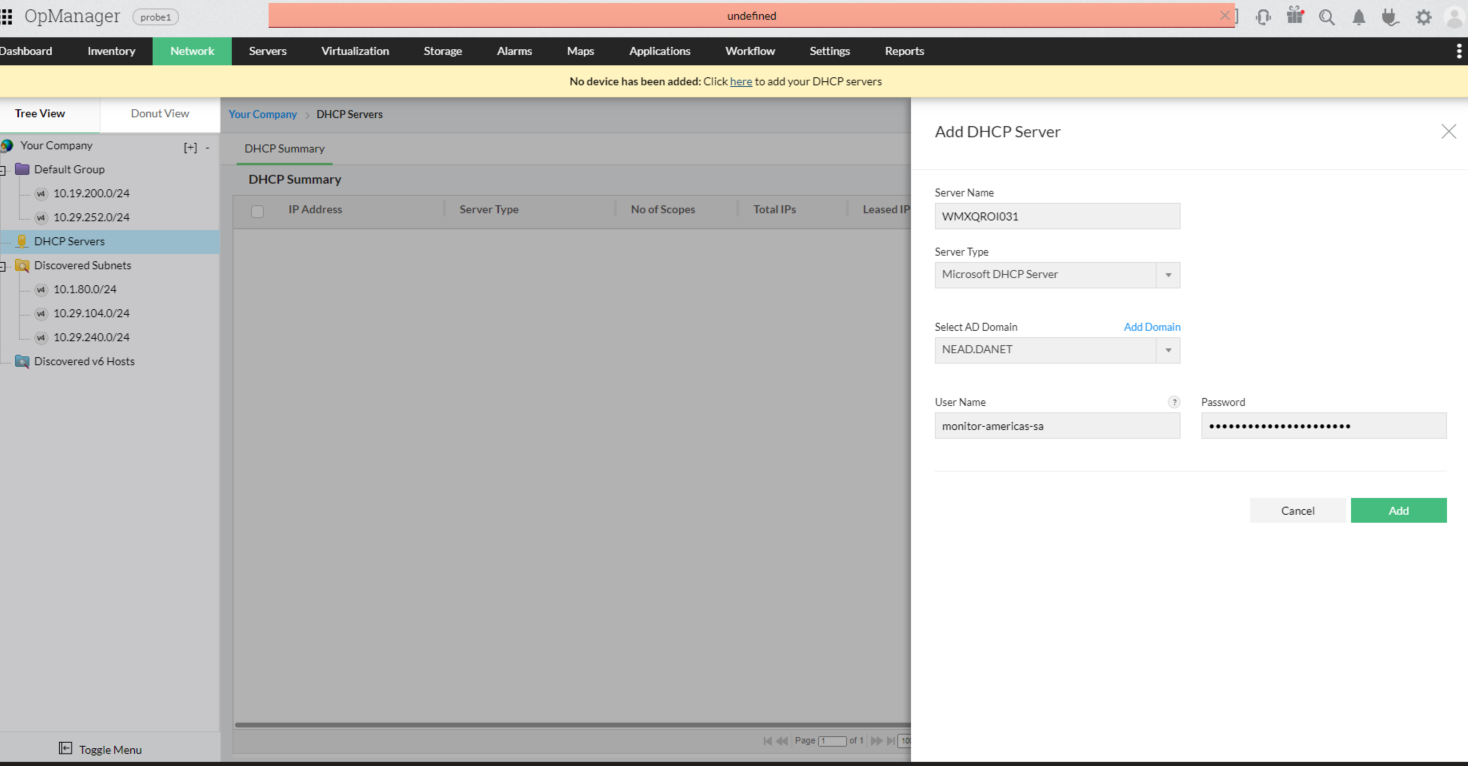Click the Your Company breadcrumb link
This screenshot has height=766, width=1468.
point(263,114)
